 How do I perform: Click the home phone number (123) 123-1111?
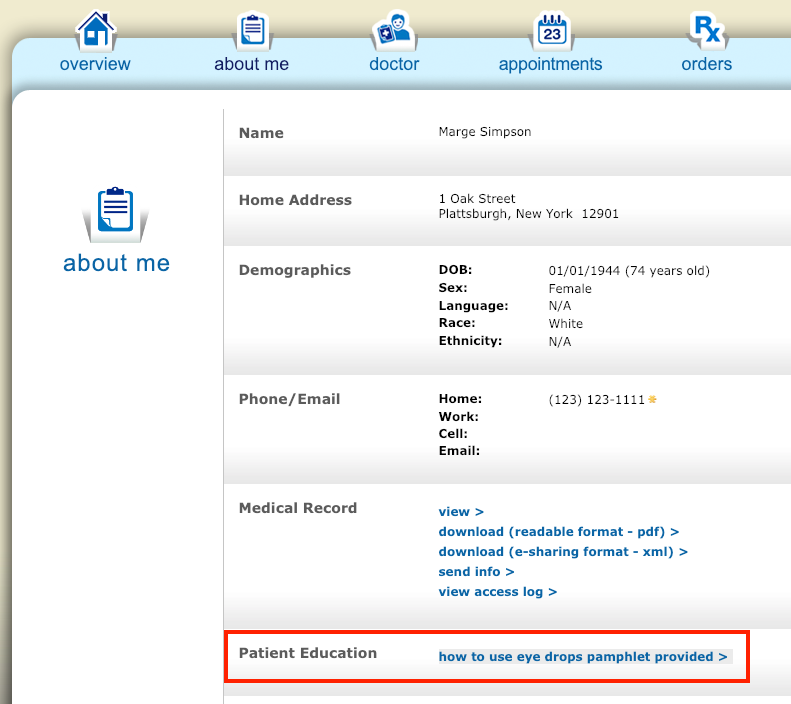[x=597, y=399]
